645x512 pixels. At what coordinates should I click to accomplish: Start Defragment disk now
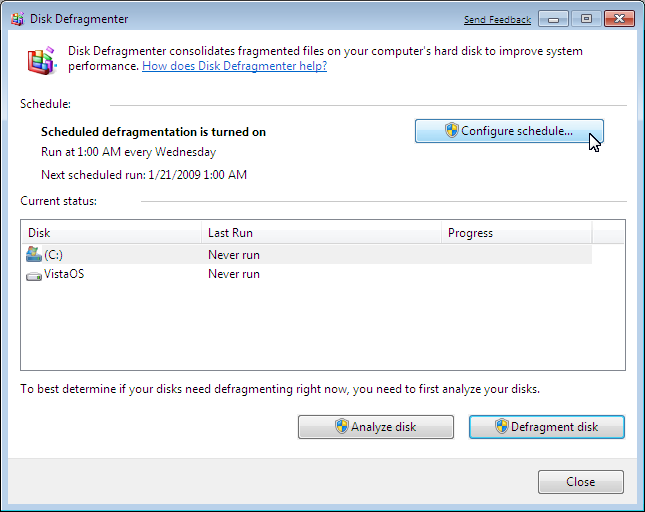(547, 427)
